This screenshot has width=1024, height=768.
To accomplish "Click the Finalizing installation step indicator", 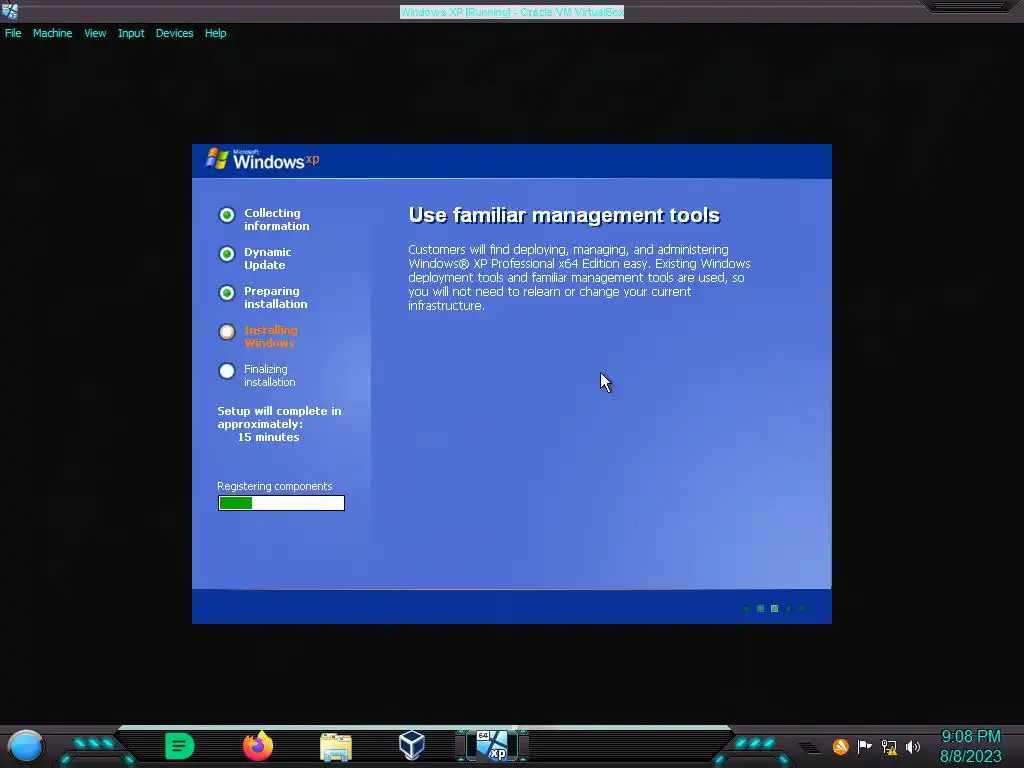I will pos(227,371).
